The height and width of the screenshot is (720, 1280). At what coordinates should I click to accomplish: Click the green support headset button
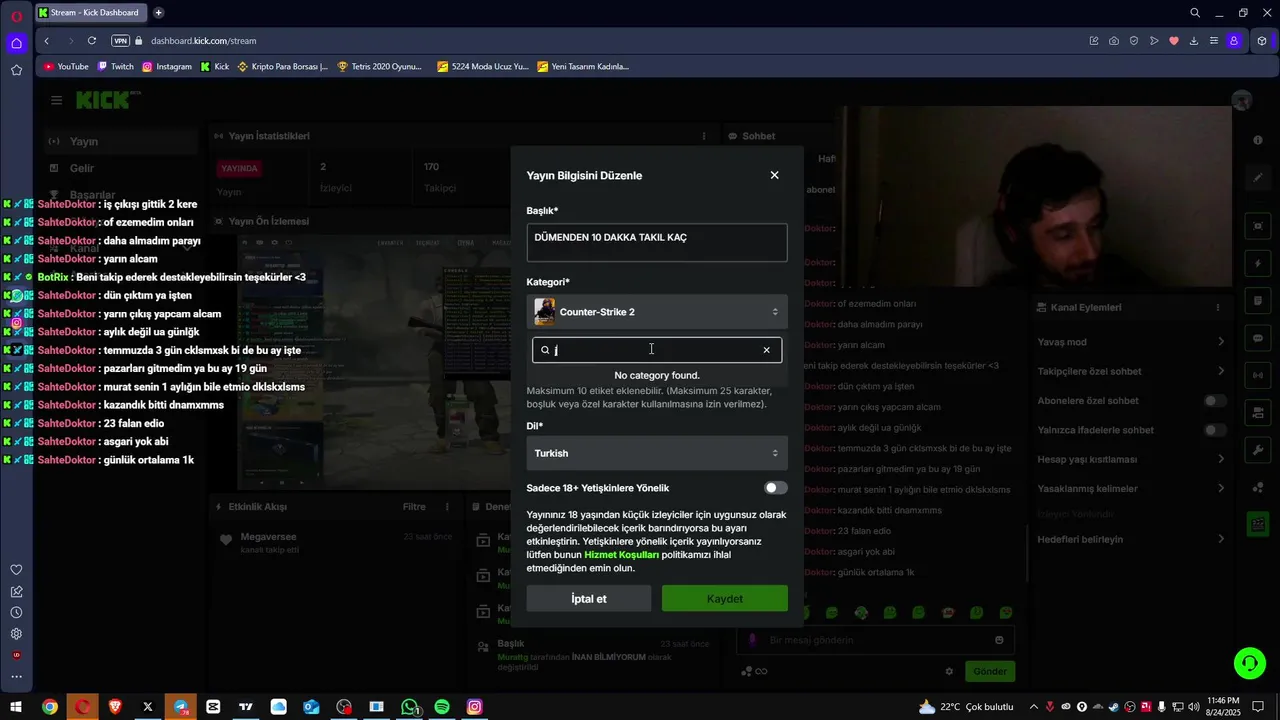click(x=1249, y=663)
